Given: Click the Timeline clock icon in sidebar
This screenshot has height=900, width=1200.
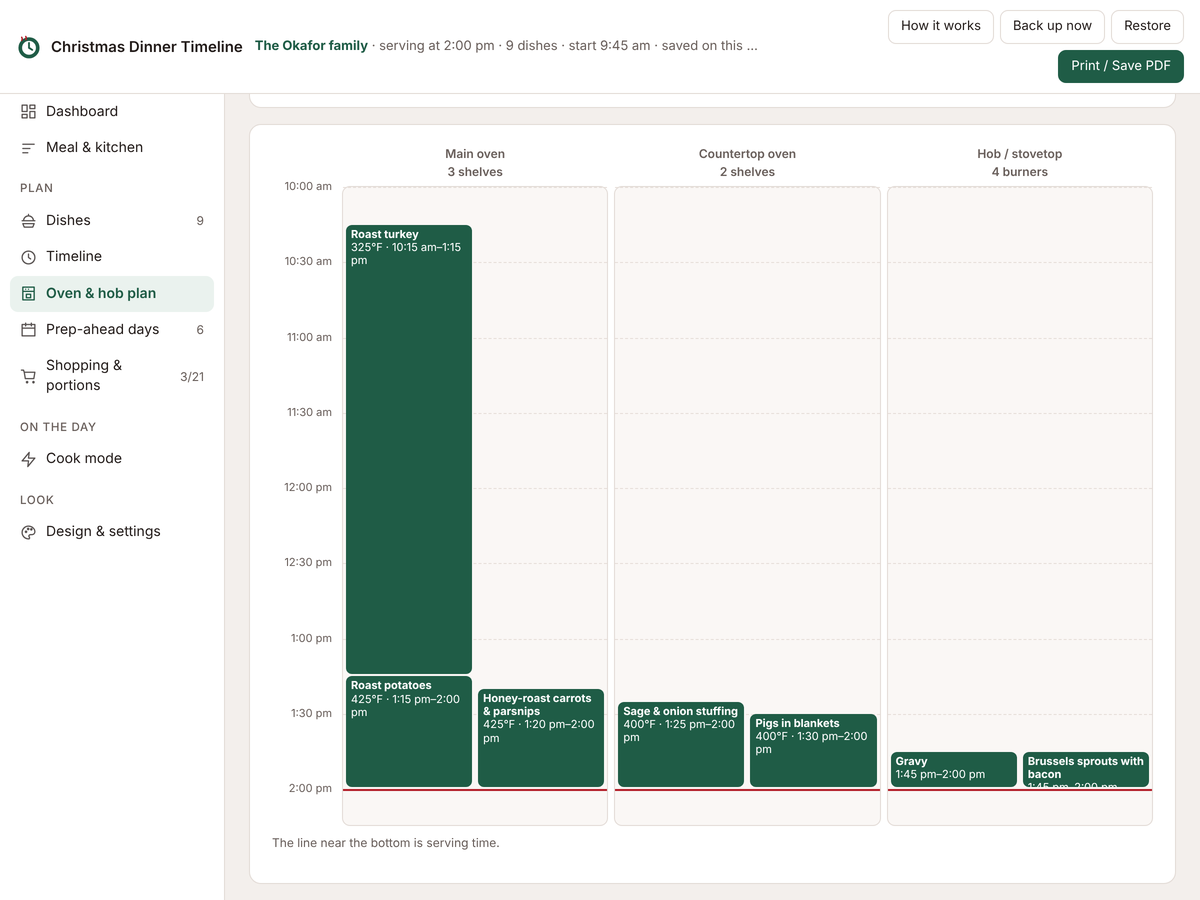Looking at the screenshot, I should (28, 257).
